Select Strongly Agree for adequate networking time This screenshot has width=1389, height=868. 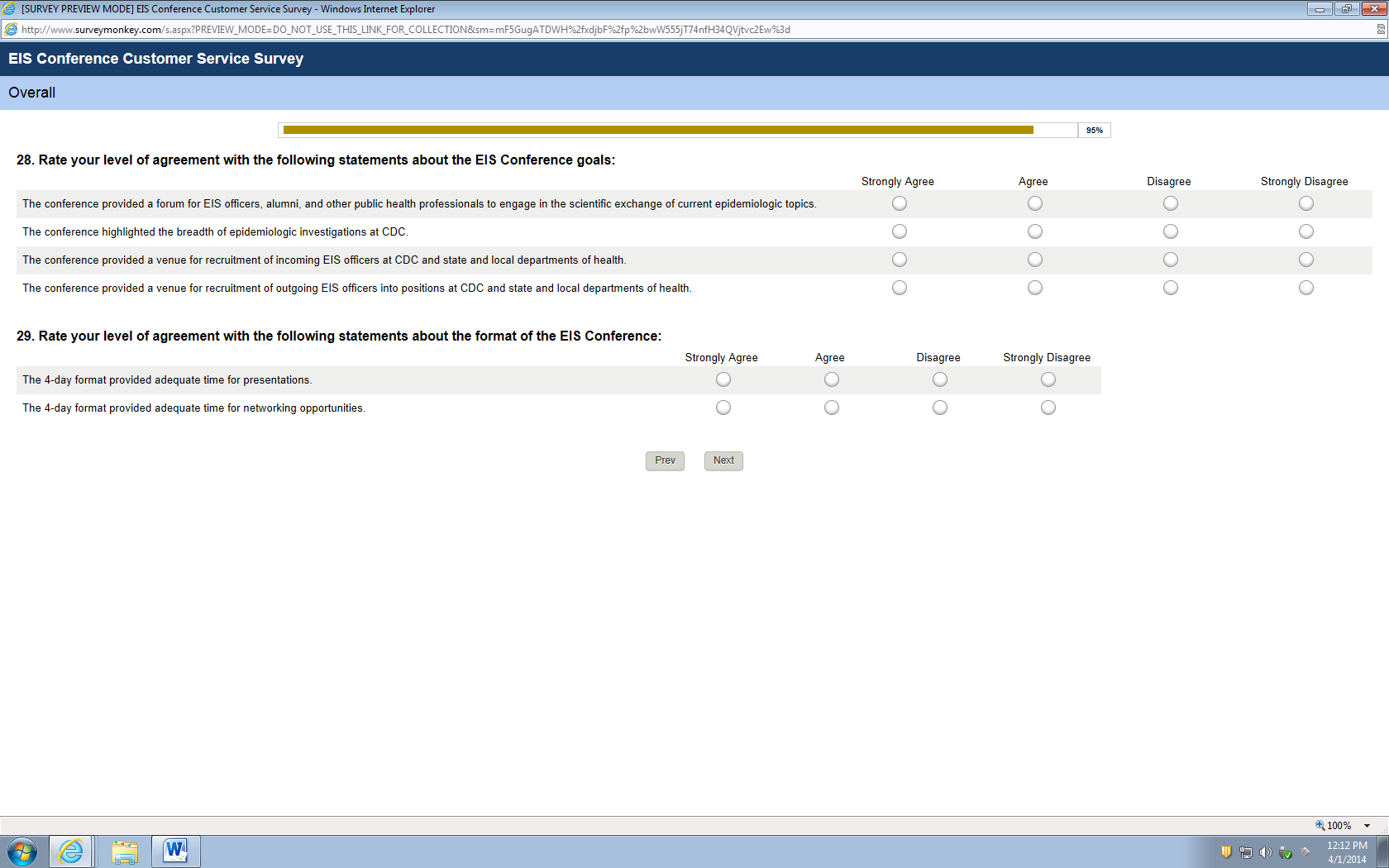[723, 408]
